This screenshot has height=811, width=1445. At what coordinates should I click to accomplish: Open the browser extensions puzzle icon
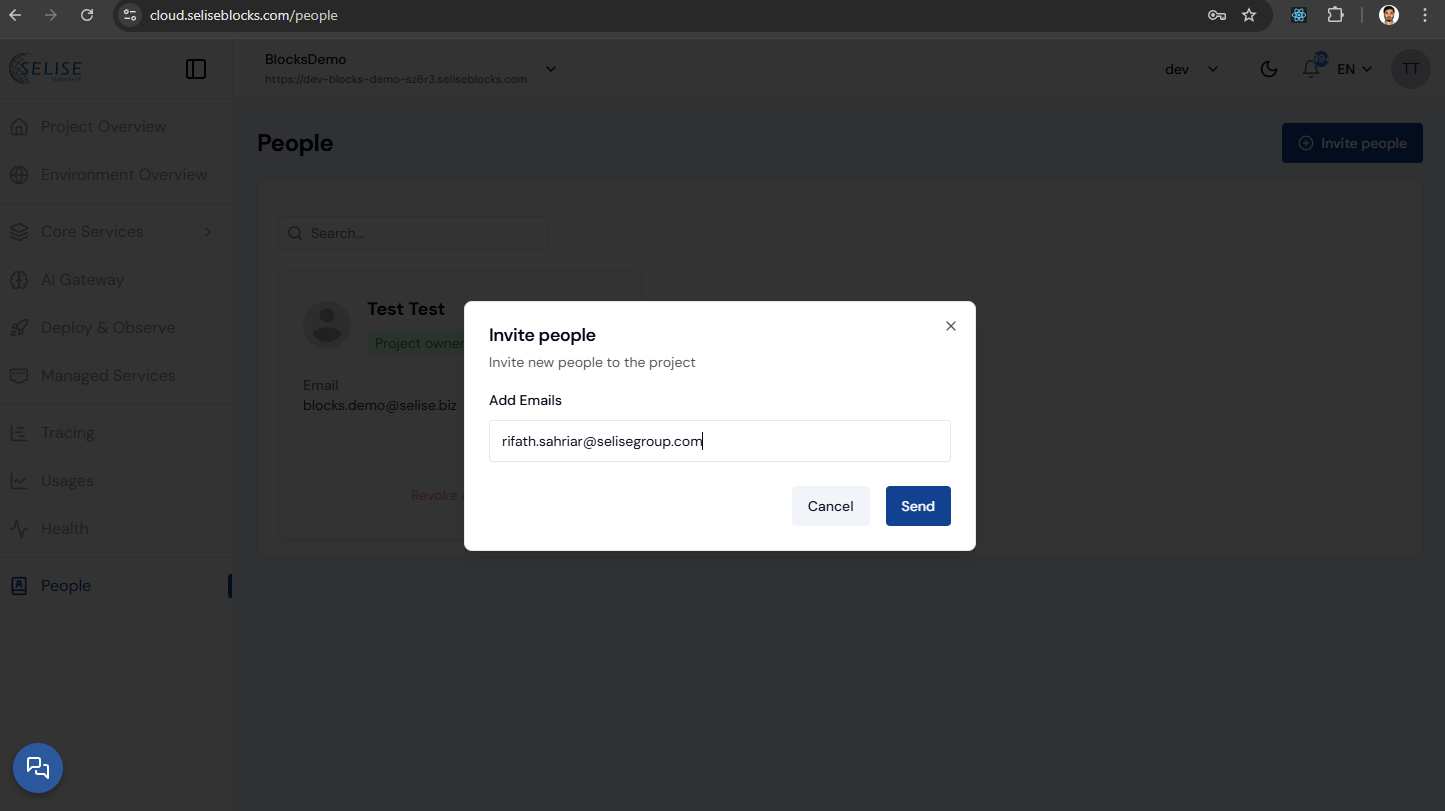pos(1335,15)
